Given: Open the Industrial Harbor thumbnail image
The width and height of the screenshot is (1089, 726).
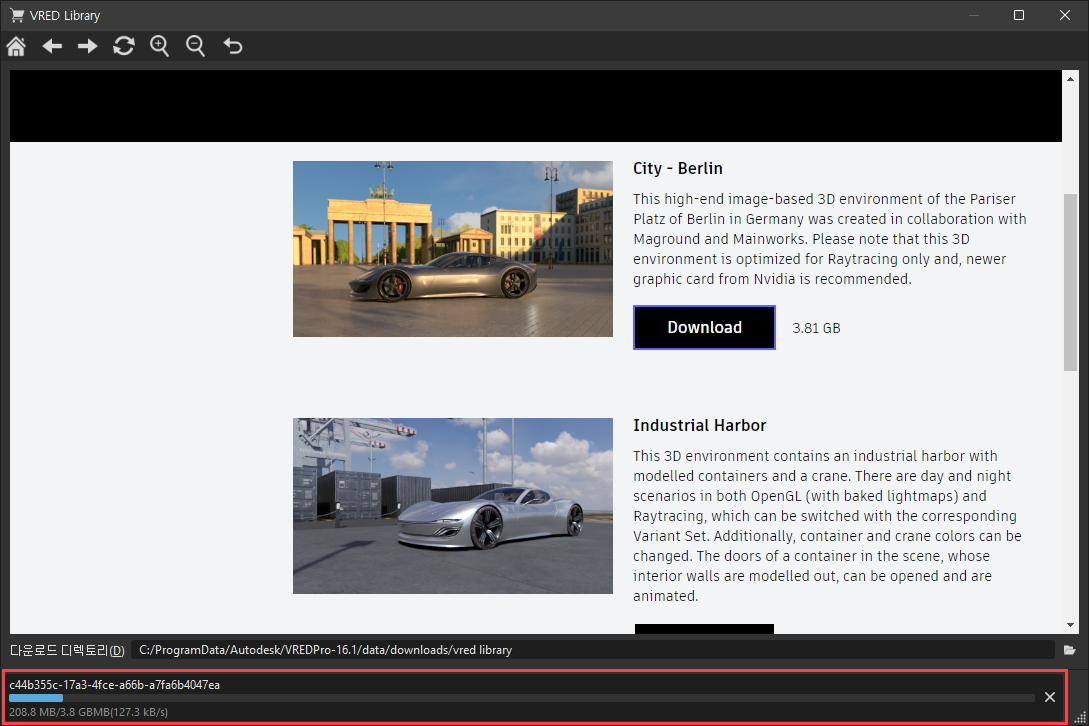Looking at the screenshot, I should tap(453, 506).
